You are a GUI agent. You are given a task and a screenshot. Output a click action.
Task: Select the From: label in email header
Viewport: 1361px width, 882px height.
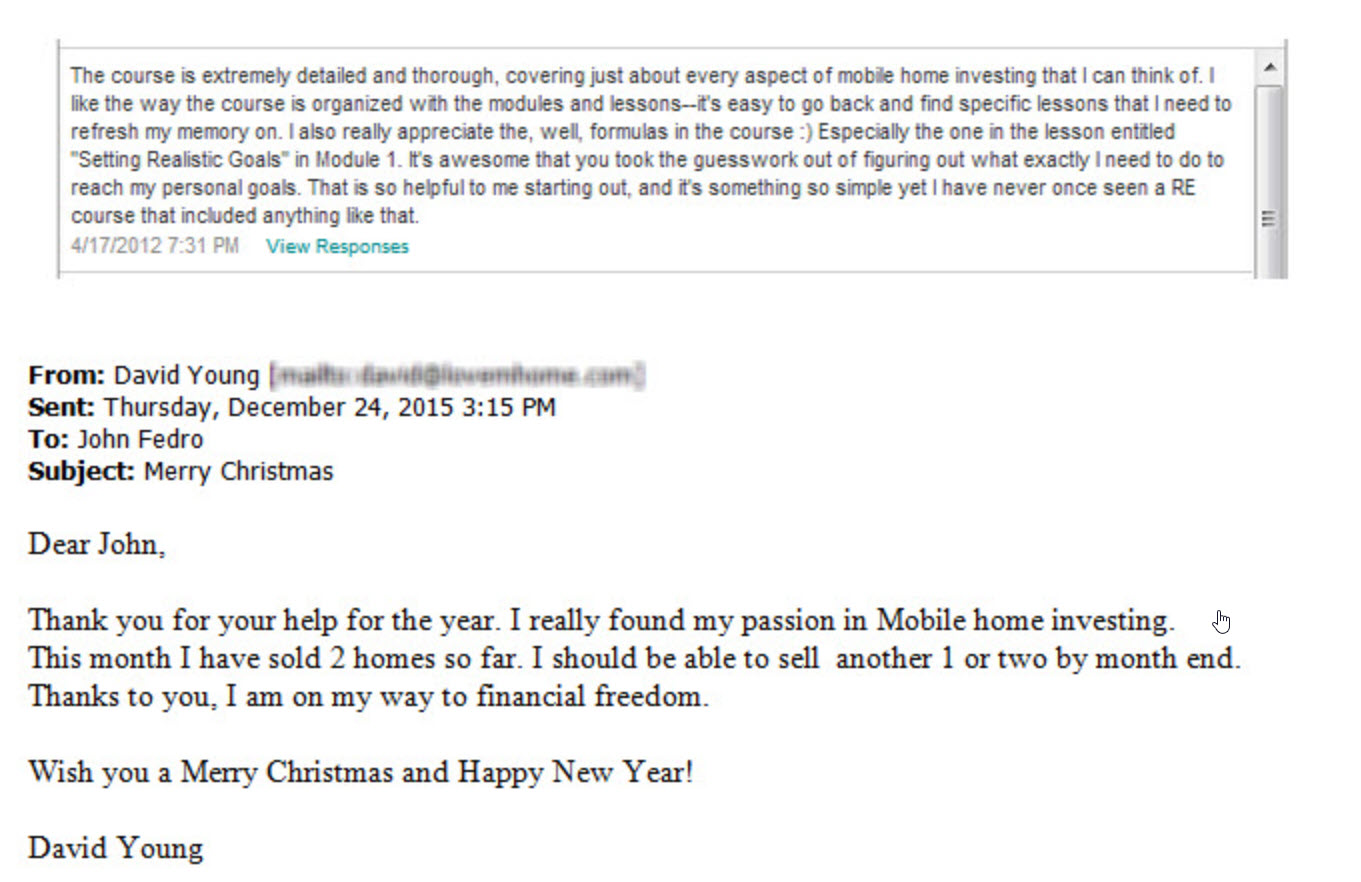66,376
